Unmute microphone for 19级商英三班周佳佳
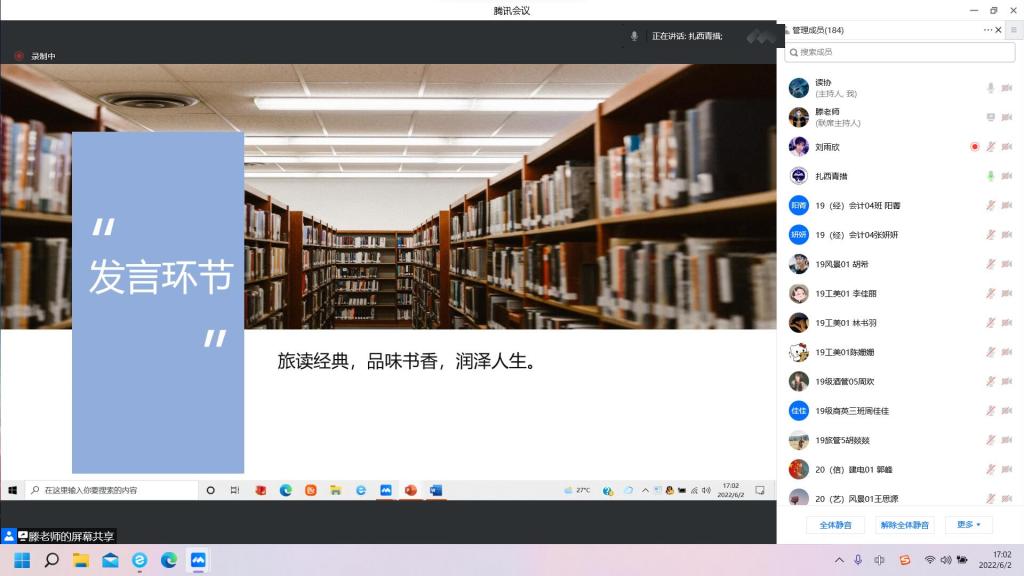Viewport: 1024px width, 576px height. point(991,411)
